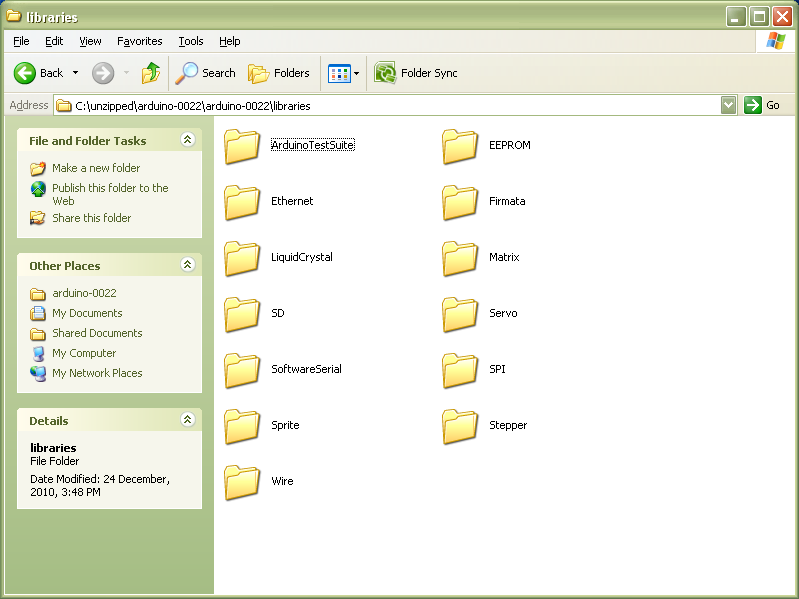Viewport: 799px width, 599px height.
Task: Go back with the green Back arrow
Action: [x=38, y=73]
